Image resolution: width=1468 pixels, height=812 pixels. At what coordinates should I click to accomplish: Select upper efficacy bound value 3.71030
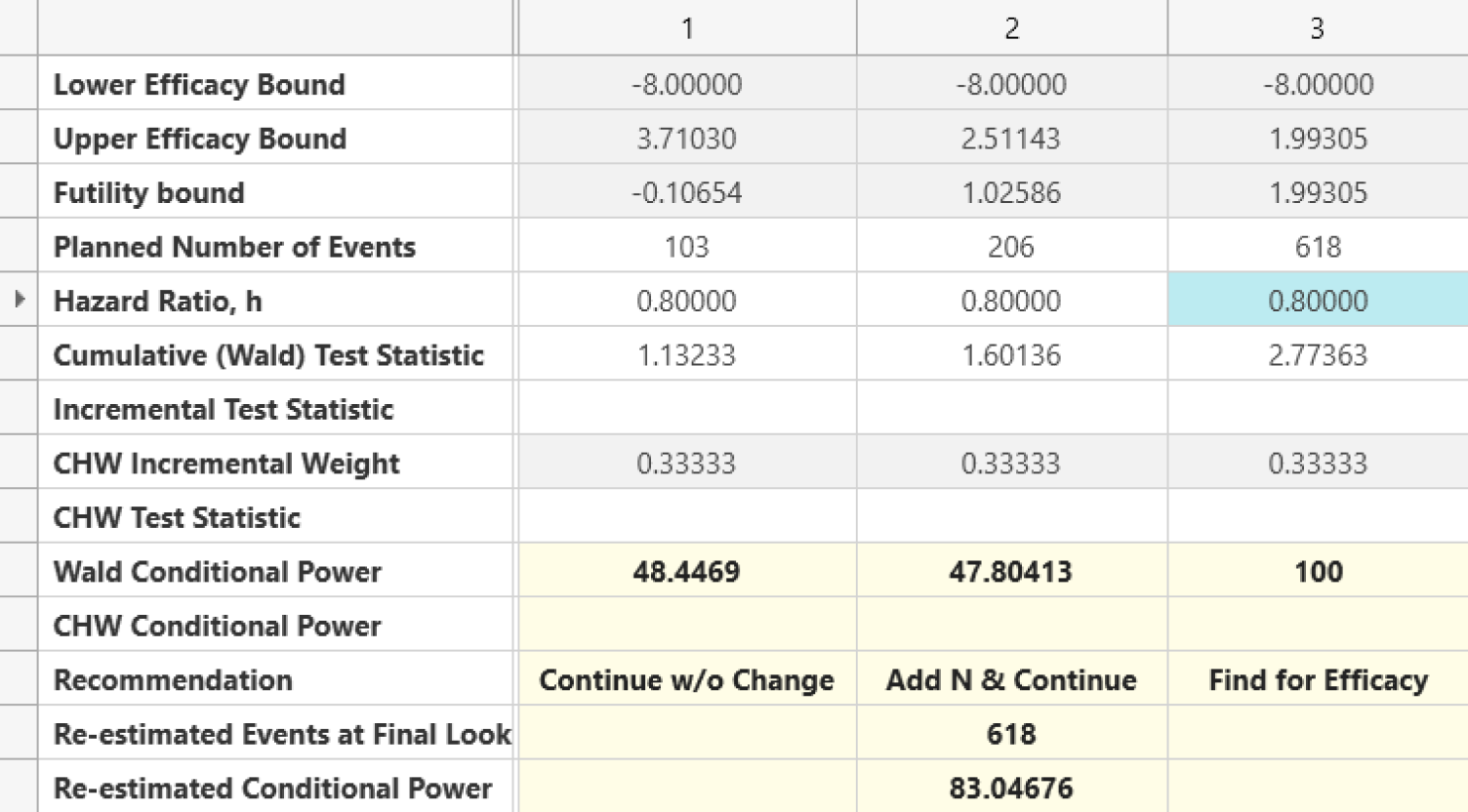(687, 139)
